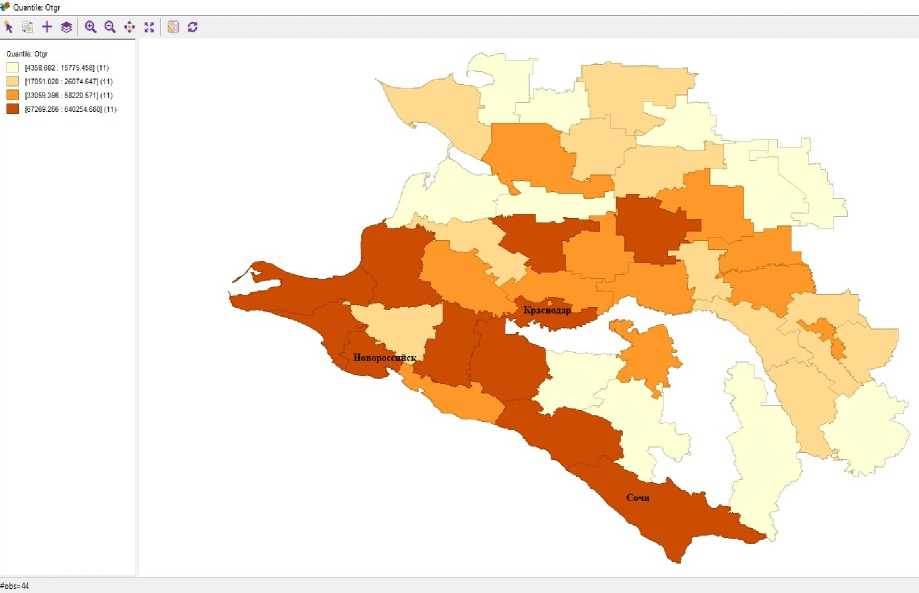Click the dark brown legend color swatch
Screen dimensions: 919x593
pos(13,109)
